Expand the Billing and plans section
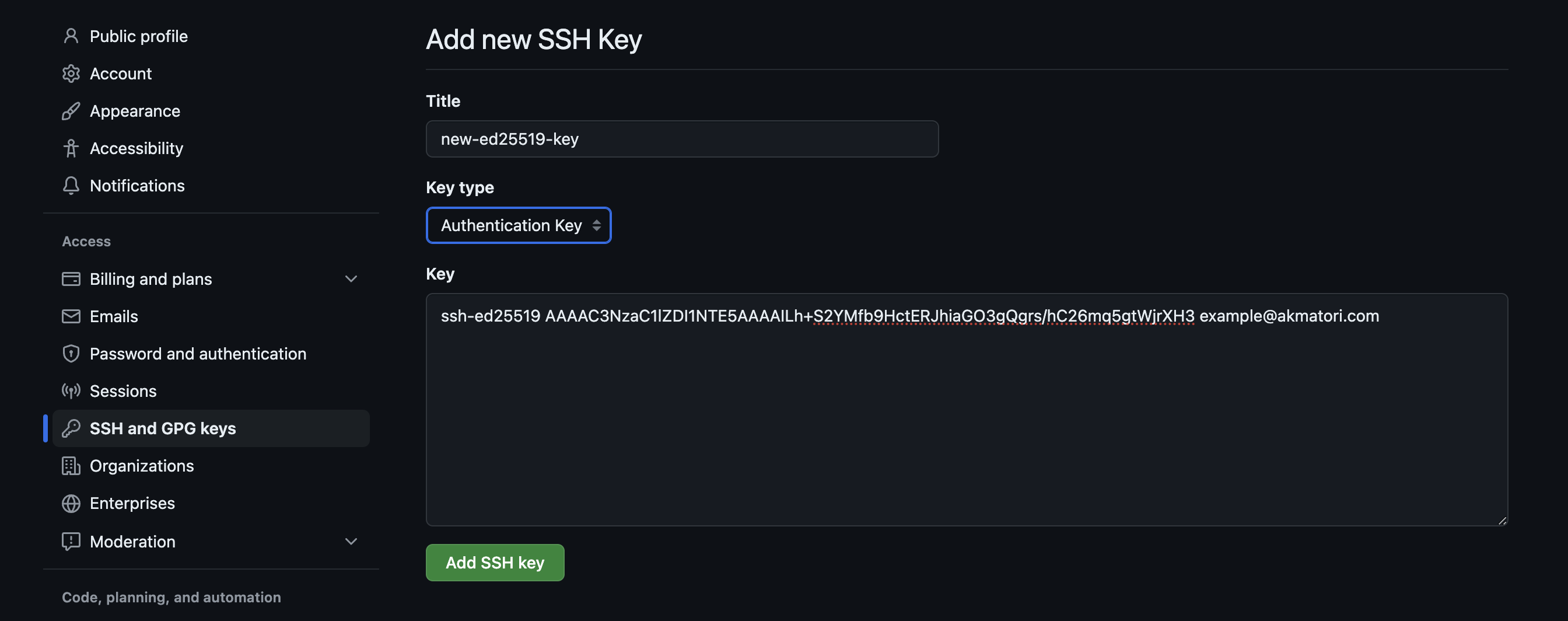Viewport: 1568px width, 621px height. (351, 278)
